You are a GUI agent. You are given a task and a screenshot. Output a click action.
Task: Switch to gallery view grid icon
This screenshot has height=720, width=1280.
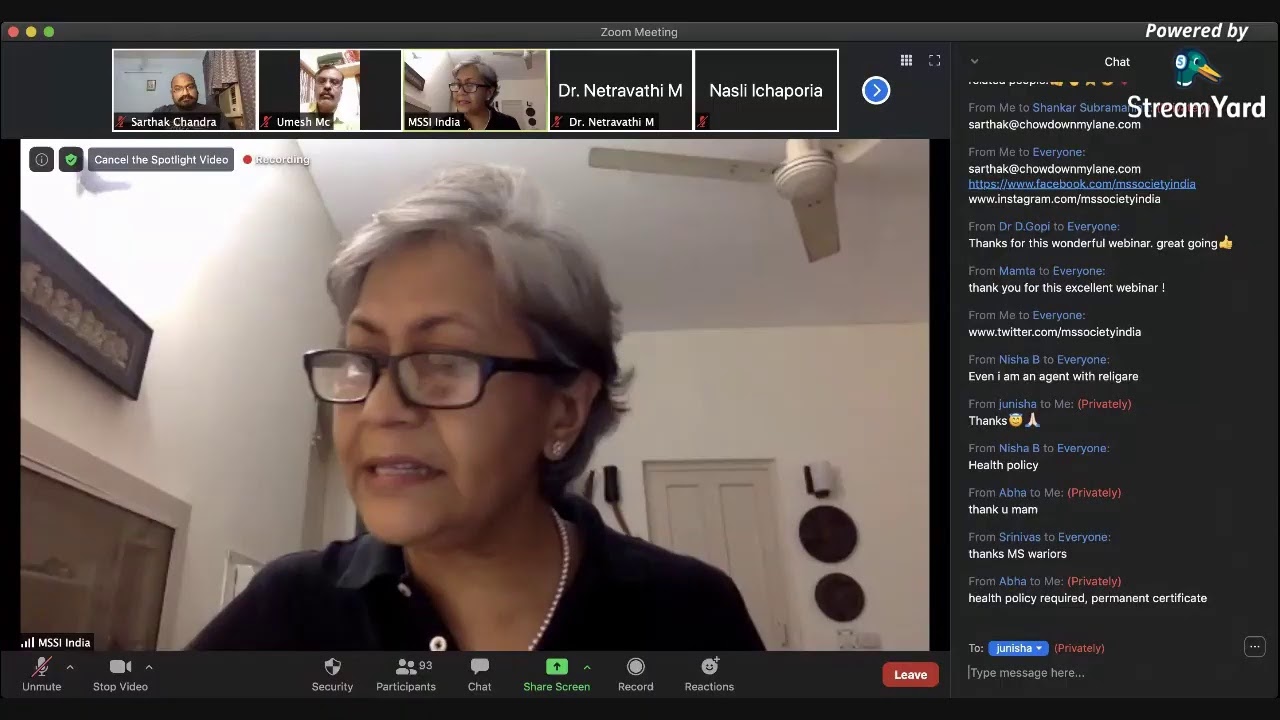pyautogui.click(x=906, y=61)
